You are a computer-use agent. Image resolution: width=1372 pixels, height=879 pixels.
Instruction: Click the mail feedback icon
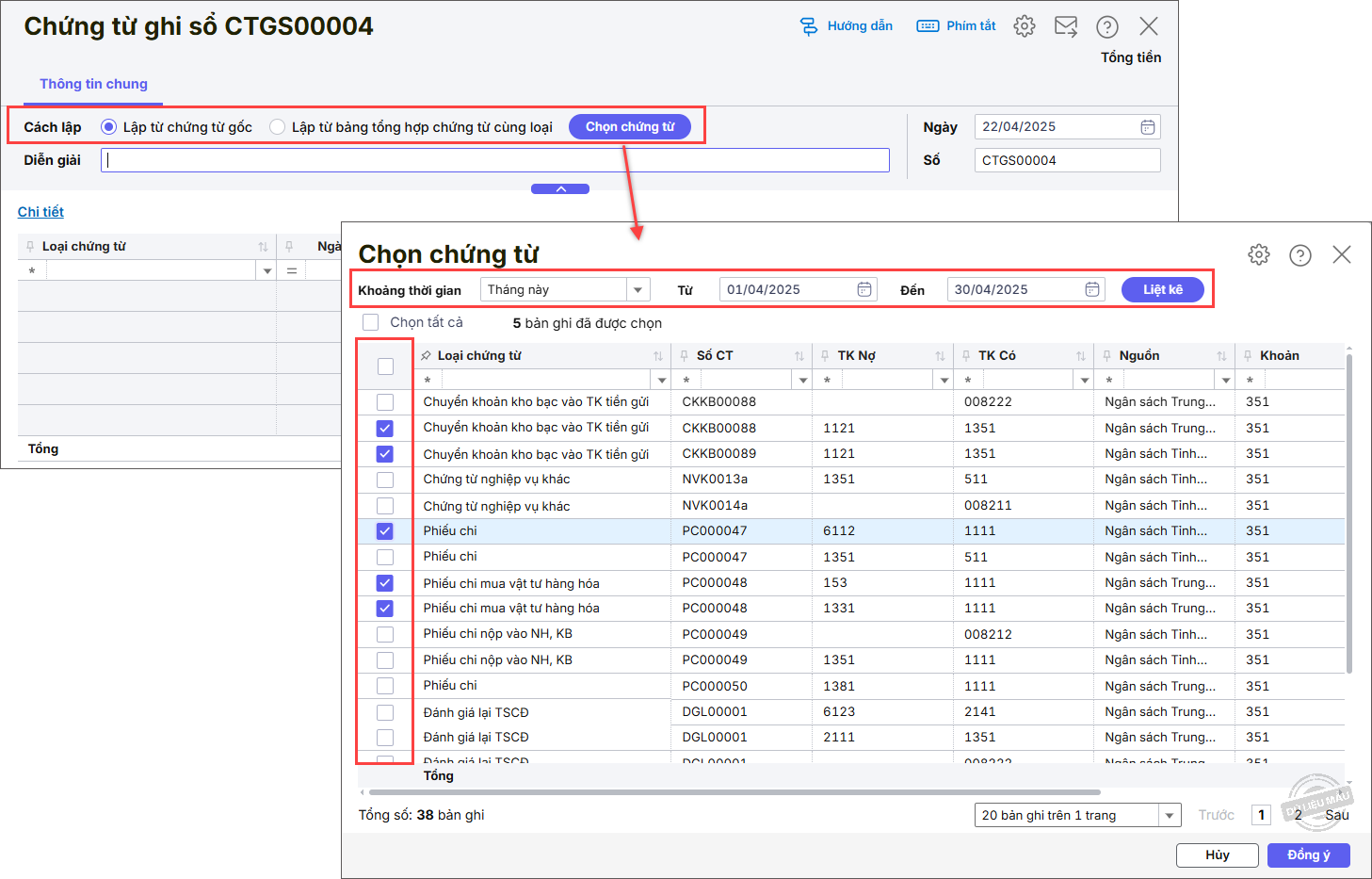coord(1066,26)
